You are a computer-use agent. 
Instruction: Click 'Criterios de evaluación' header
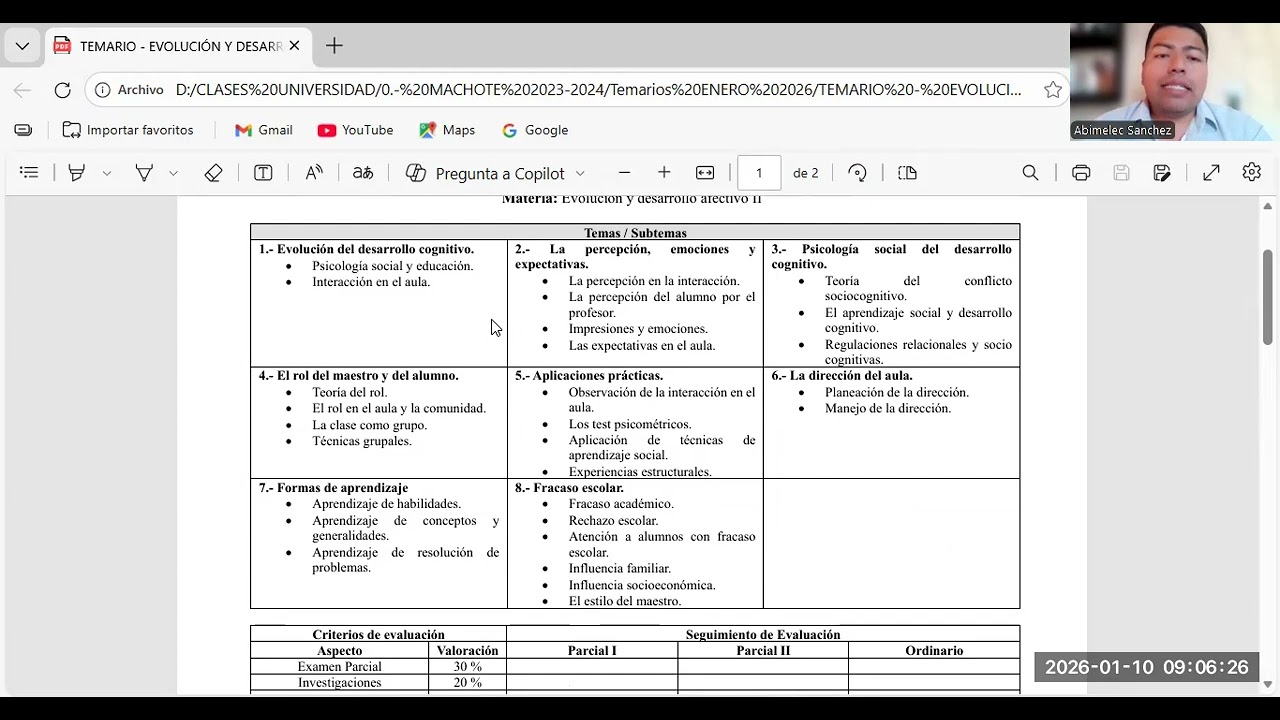pos(378,635)
